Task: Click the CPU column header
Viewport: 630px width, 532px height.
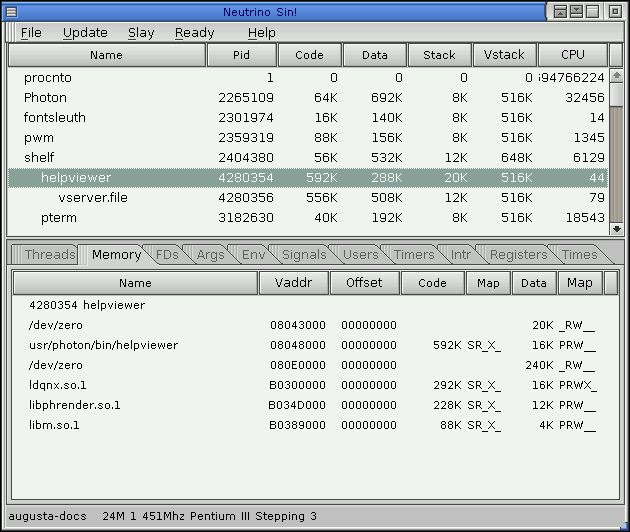Action: coord(572,55)
